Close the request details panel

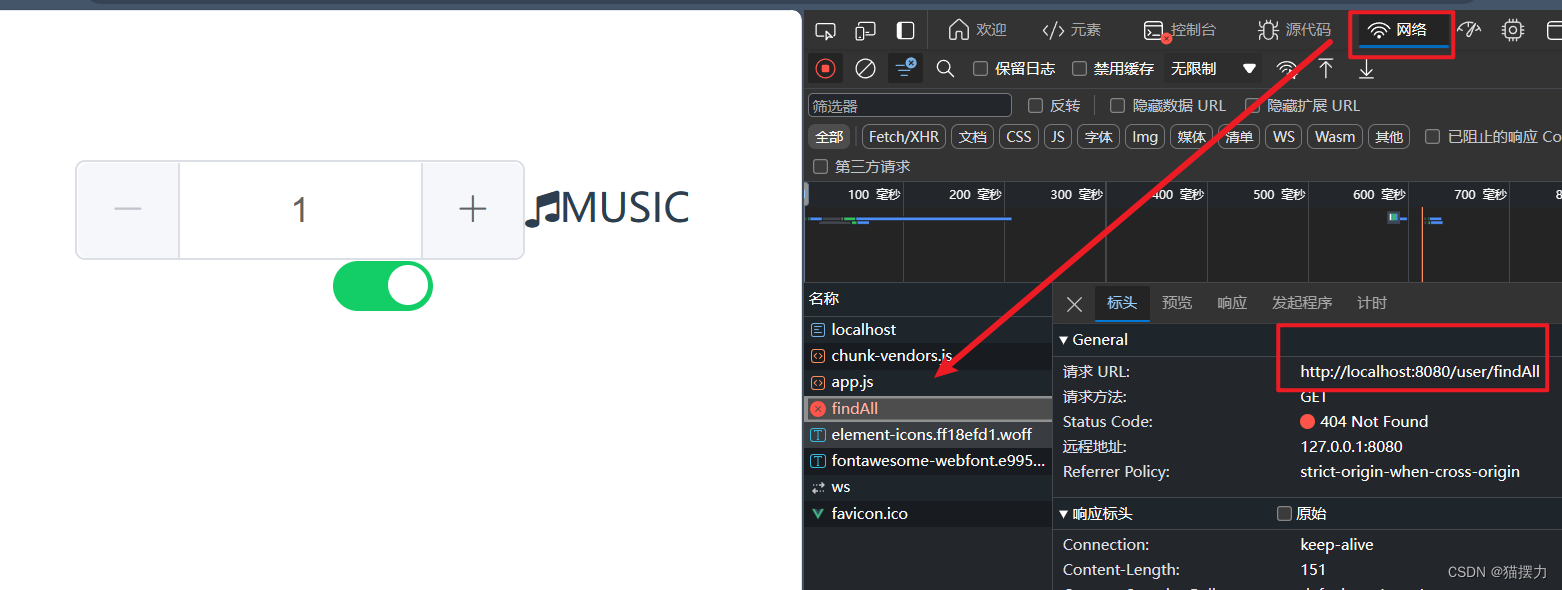1074,304
